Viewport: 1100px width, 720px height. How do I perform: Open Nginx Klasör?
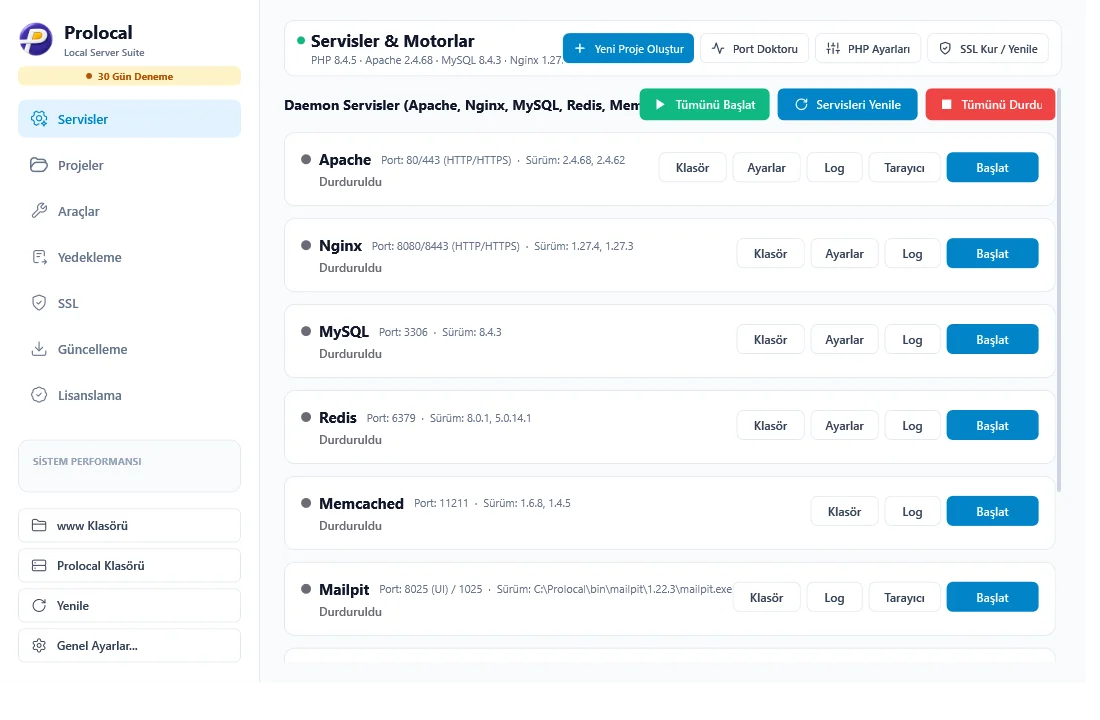click(x=770, y=253)
